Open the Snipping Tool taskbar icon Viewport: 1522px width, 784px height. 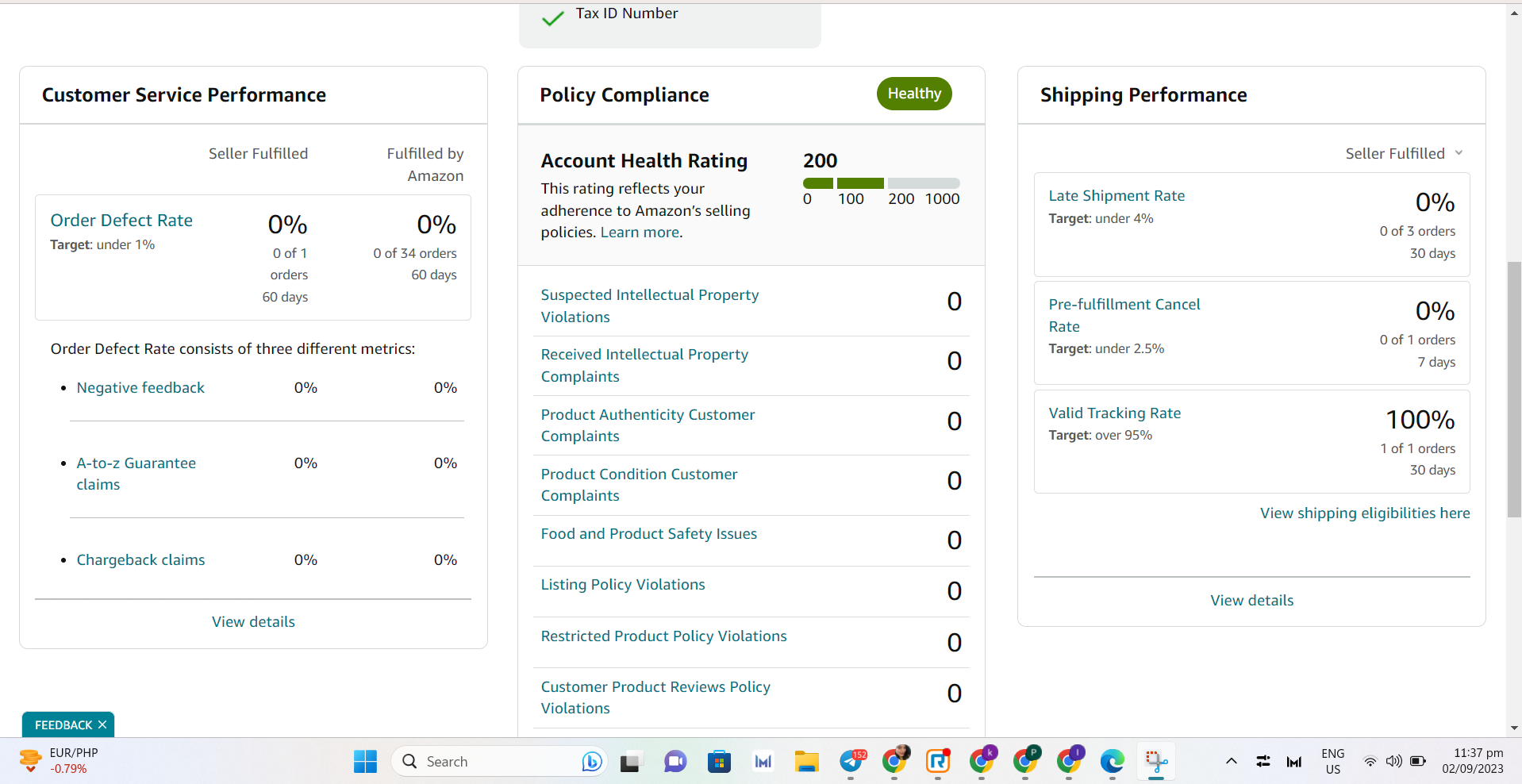tap(1156, 762)
